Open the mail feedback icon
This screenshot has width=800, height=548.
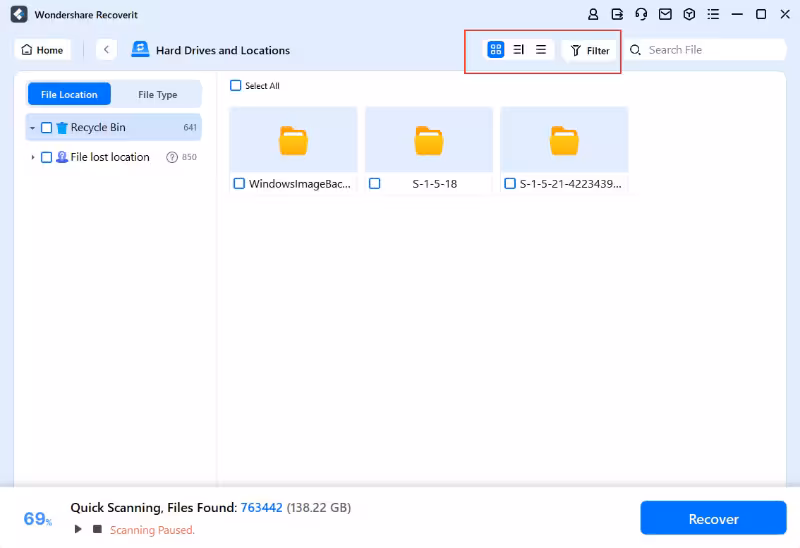coord(665,14)
